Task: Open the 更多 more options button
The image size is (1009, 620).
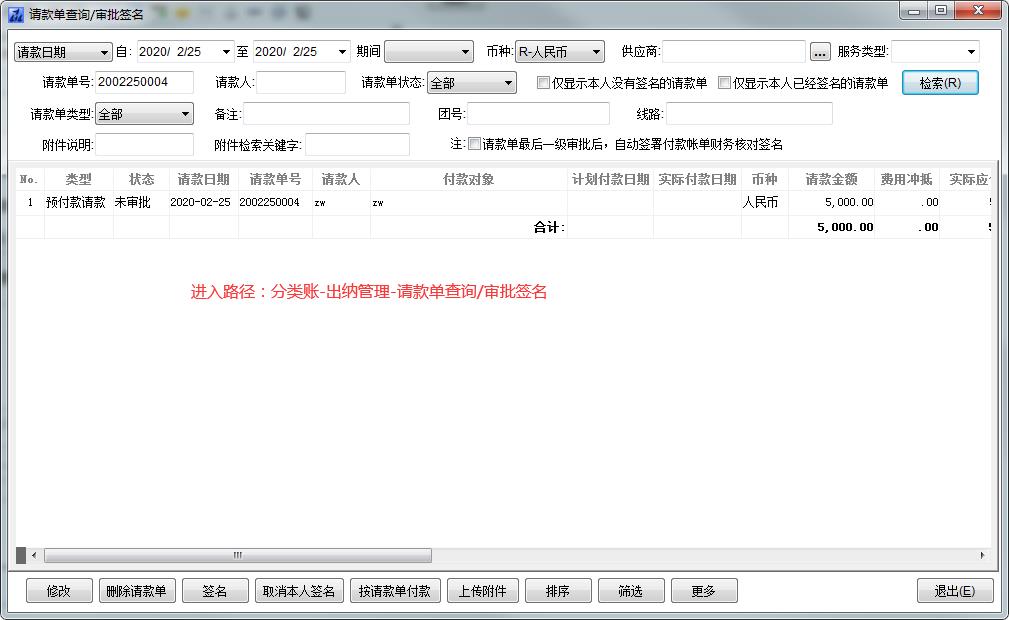Action: click(704, 591)
